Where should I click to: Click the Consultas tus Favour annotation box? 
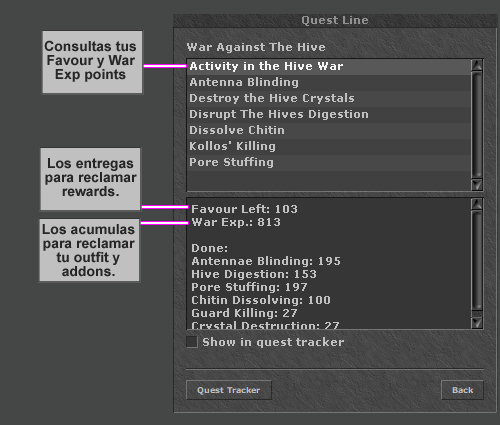(x=92, y=62)
